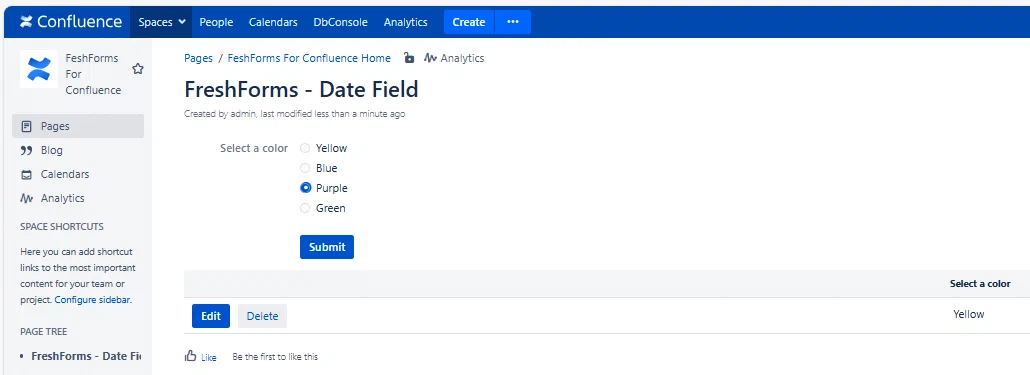Click the thumbs-up Like icon

190,356
